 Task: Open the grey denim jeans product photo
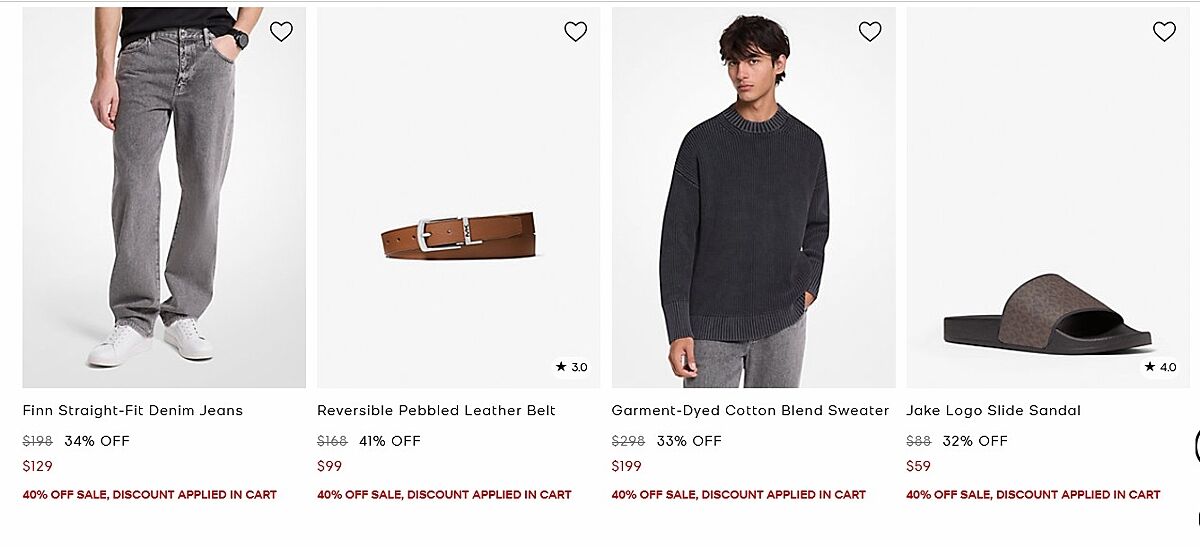164,200
